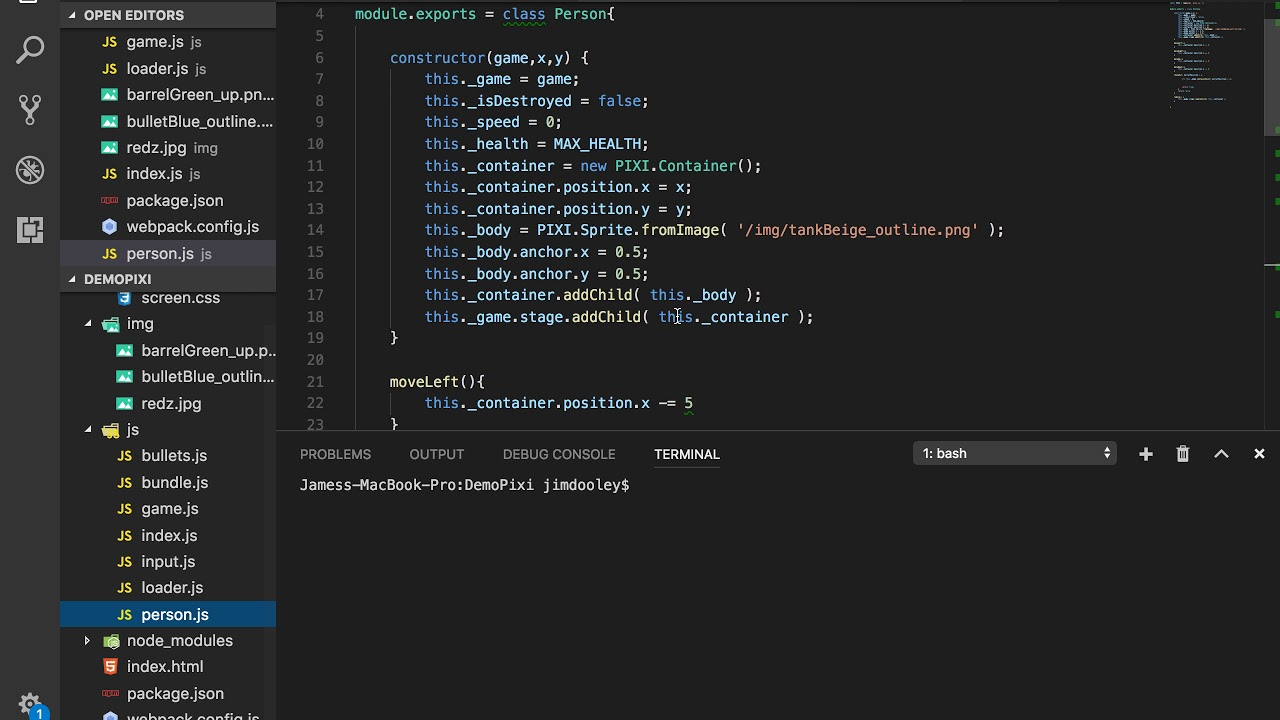Open the Extensions view

pyautogui.click(x=30, y=230)
